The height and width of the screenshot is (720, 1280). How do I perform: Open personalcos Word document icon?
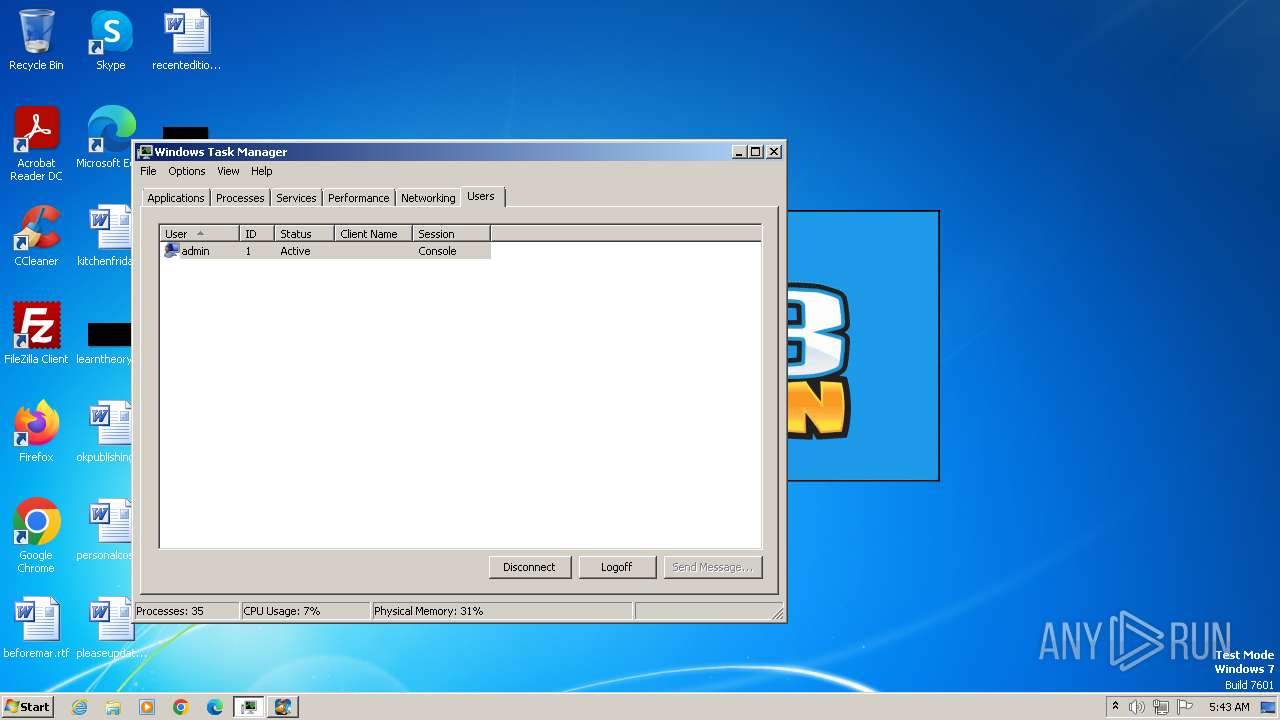(106, 530)
